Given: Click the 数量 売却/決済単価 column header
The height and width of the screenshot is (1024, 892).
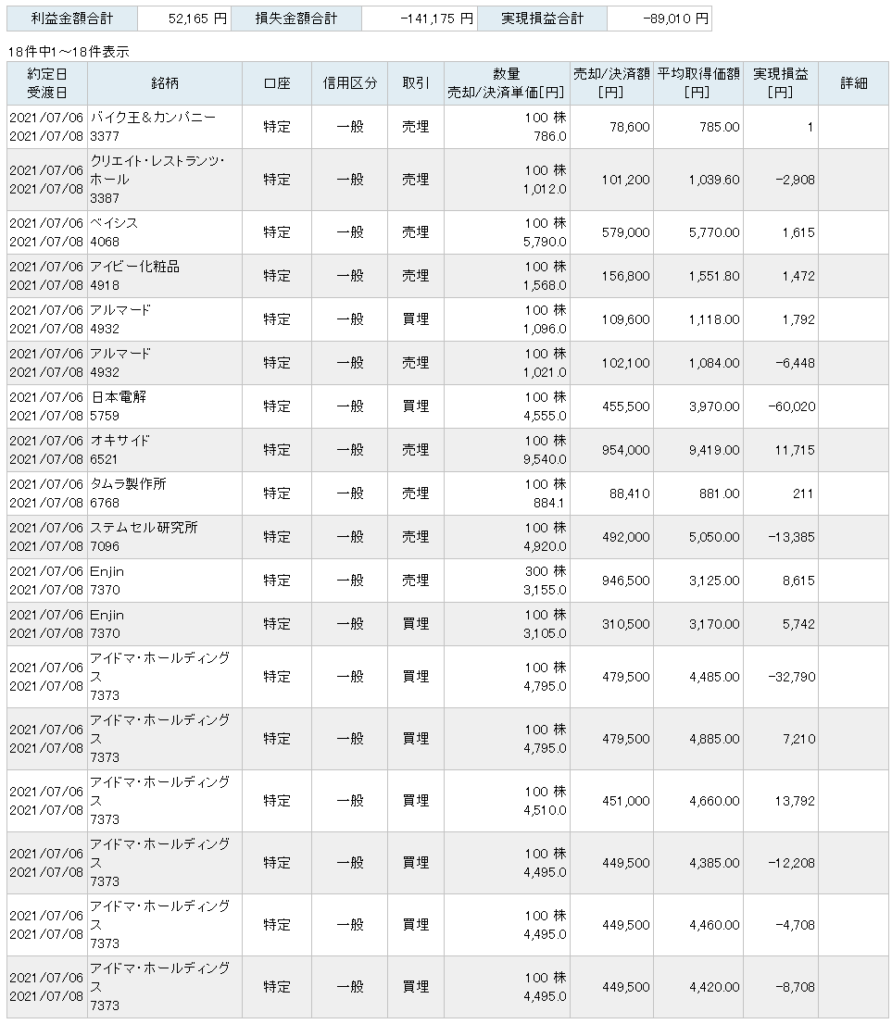Looking at the screenshot, I should 507,84.
